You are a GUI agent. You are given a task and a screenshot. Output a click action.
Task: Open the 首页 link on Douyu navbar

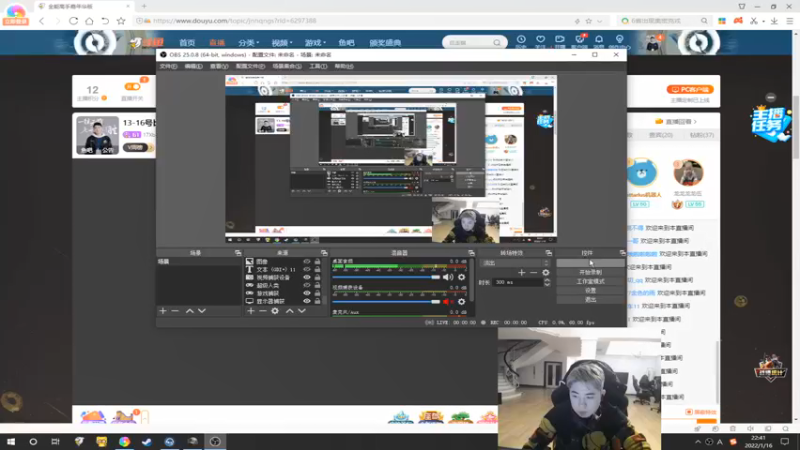(187, 43)
